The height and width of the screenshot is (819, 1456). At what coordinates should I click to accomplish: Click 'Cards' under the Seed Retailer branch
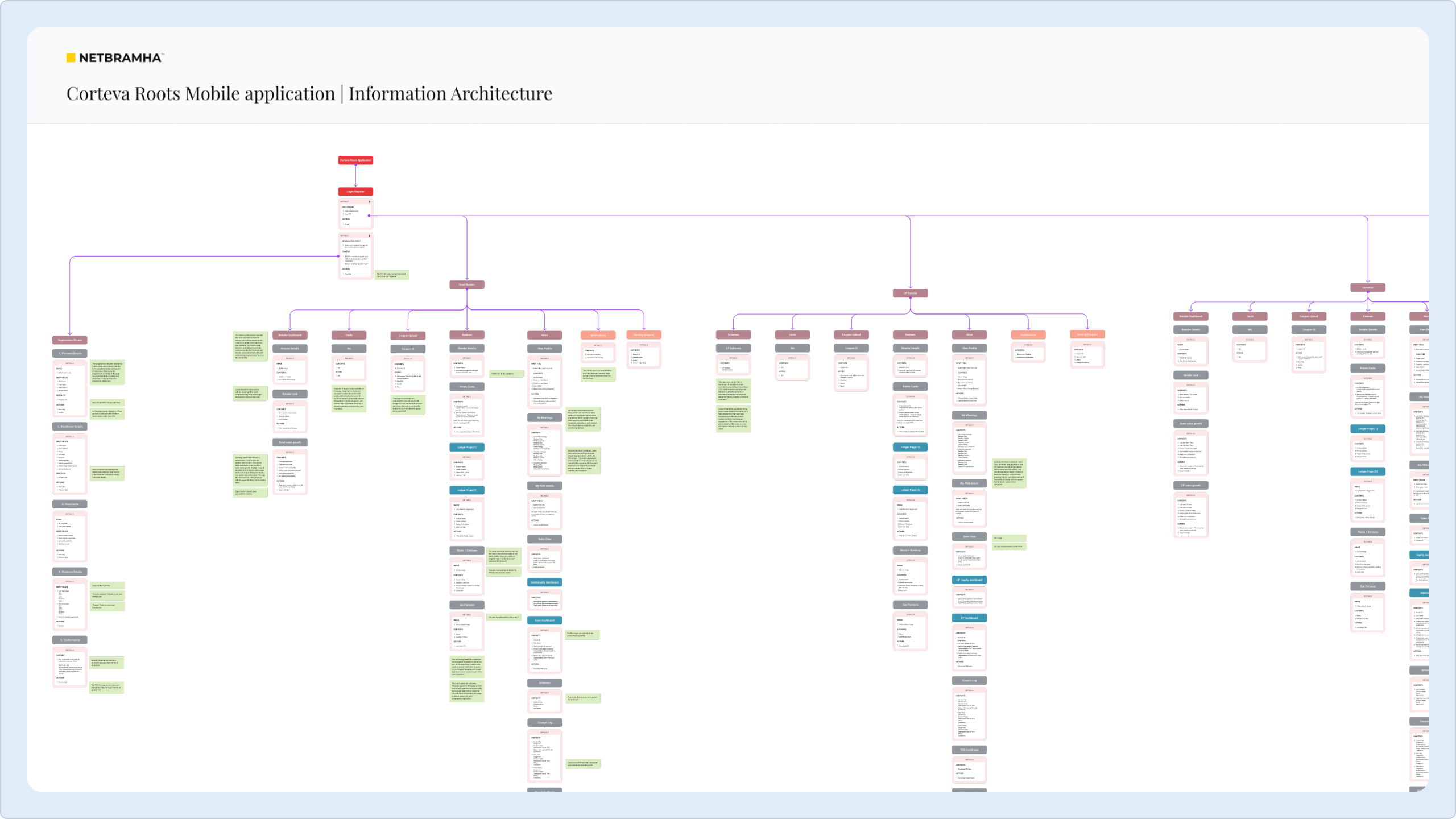click(349, 335)
